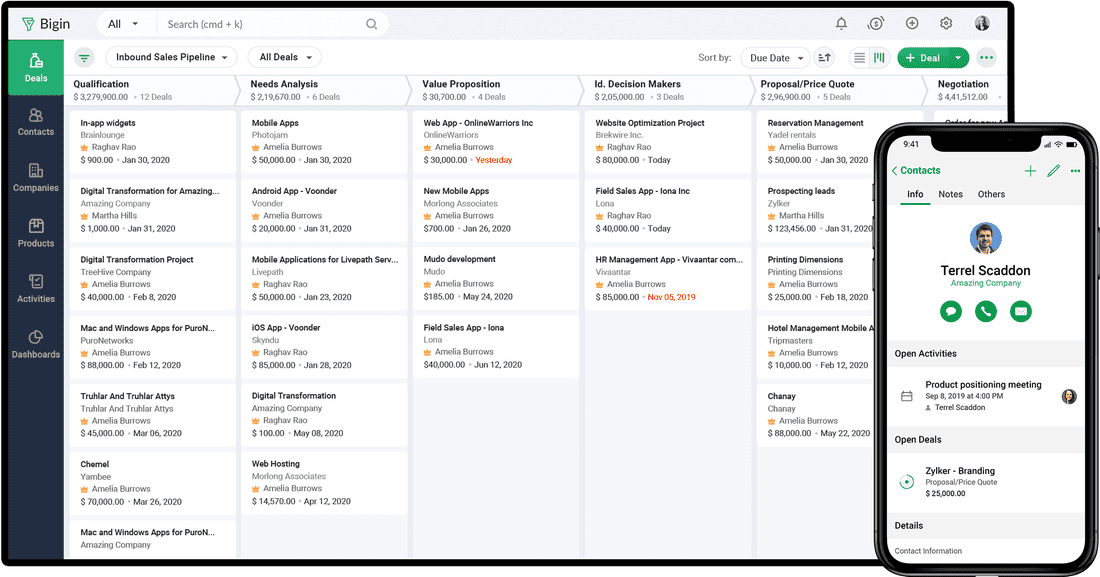Tap the email icon under Terrel Scaddon
The height and width of the screenshot is (577, 1100).
[1021, 311]
